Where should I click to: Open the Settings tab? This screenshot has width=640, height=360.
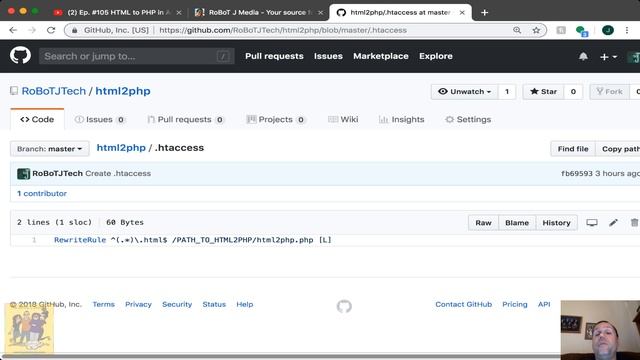[x=468, y=120]
